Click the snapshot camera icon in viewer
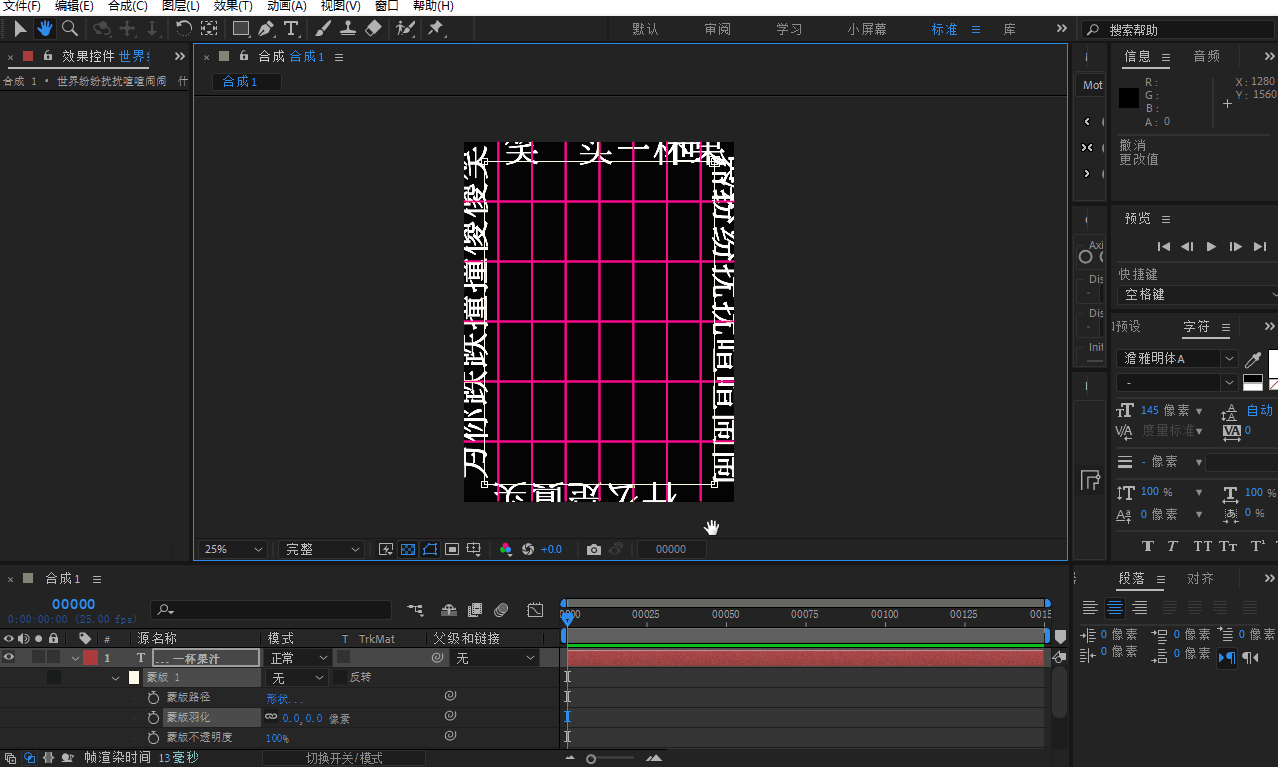Image resolution: width=1278 pixels, height=767 pixels. (594, 549)
